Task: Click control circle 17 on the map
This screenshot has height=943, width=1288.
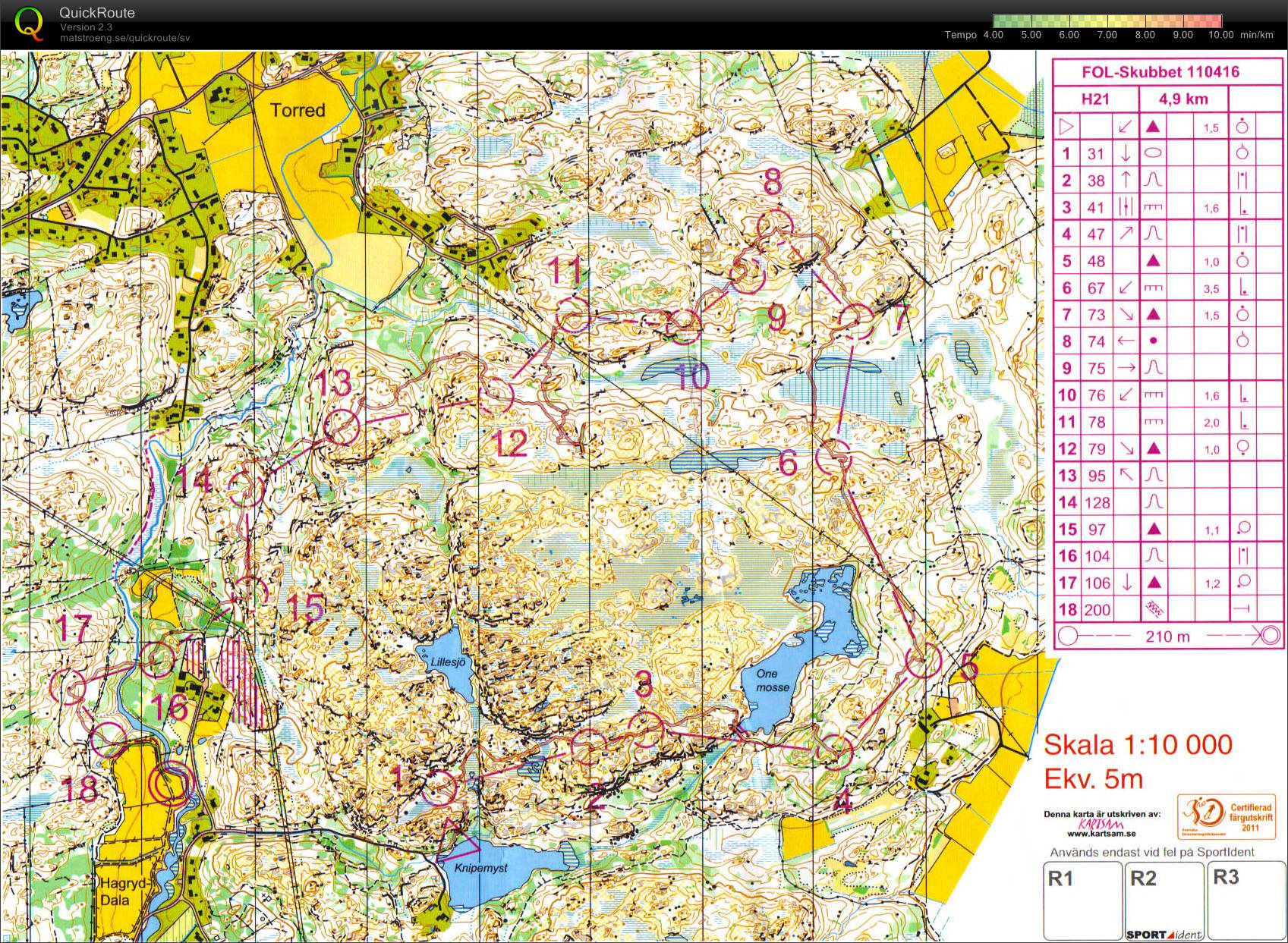Action: click(68, 687)
